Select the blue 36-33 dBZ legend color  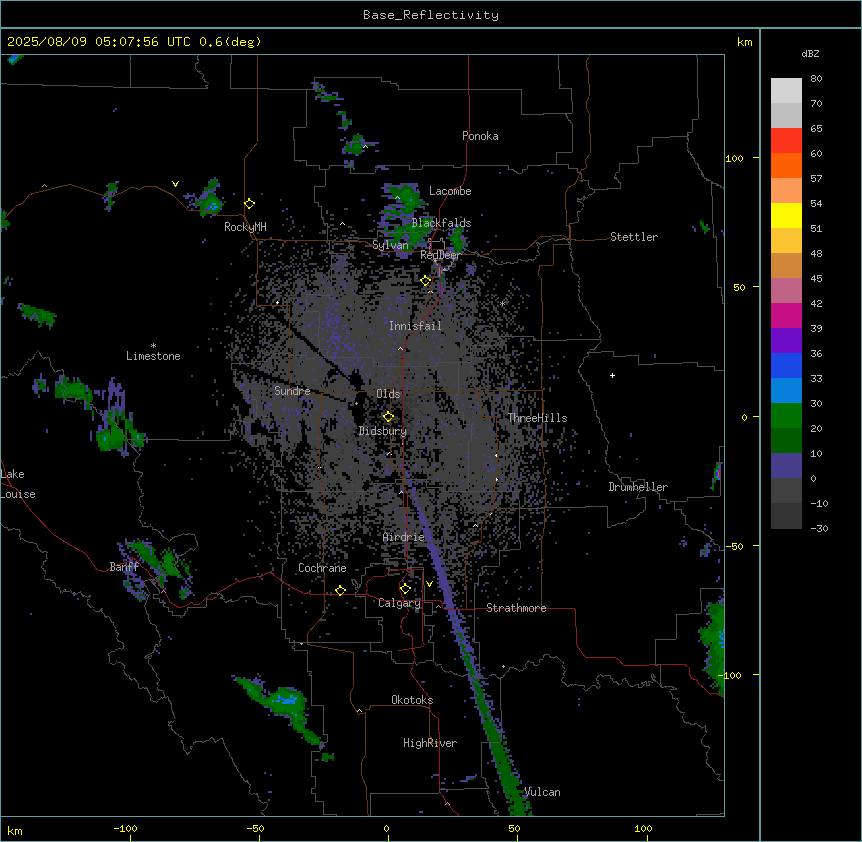pos(786,366)
